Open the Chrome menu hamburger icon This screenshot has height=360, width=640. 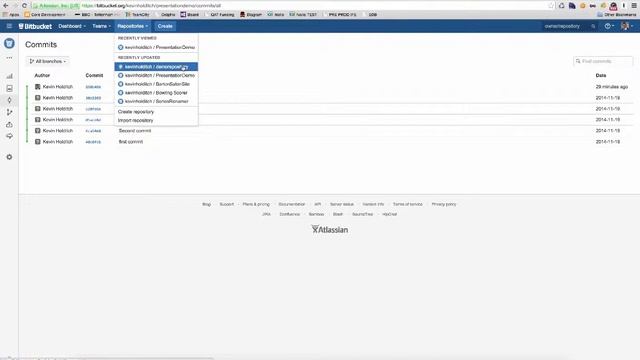(634, 6)
